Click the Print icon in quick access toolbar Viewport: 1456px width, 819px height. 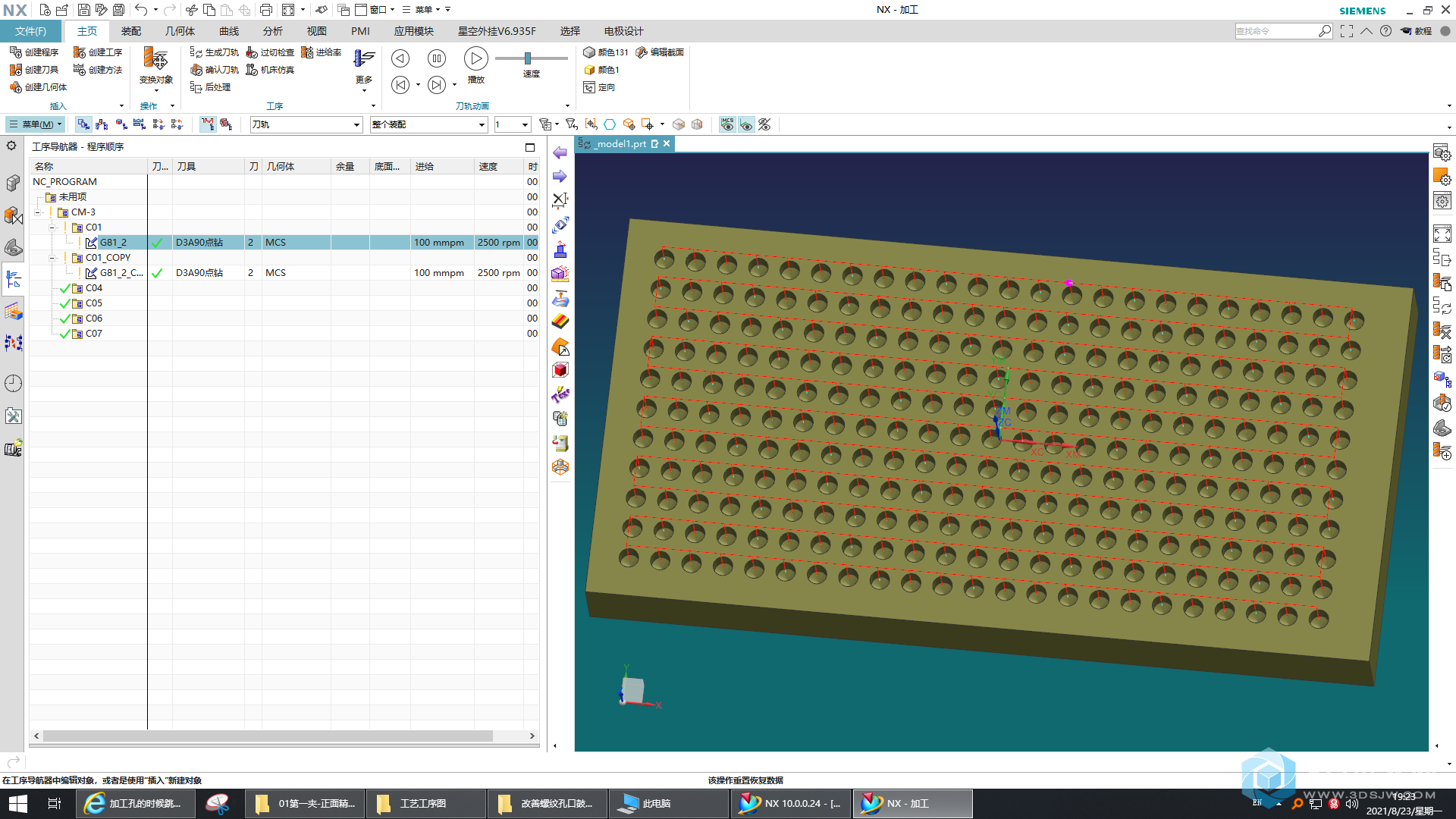(266, 10)
